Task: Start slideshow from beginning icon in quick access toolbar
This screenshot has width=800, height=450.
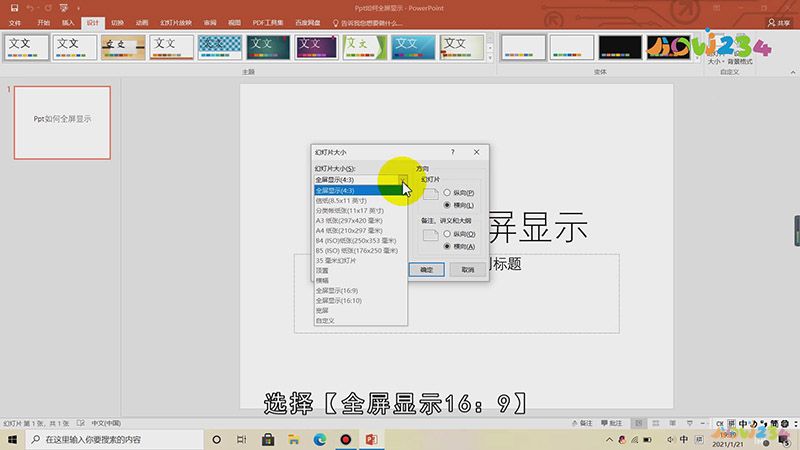Action: pyautogui.click(x=64, y=8)
